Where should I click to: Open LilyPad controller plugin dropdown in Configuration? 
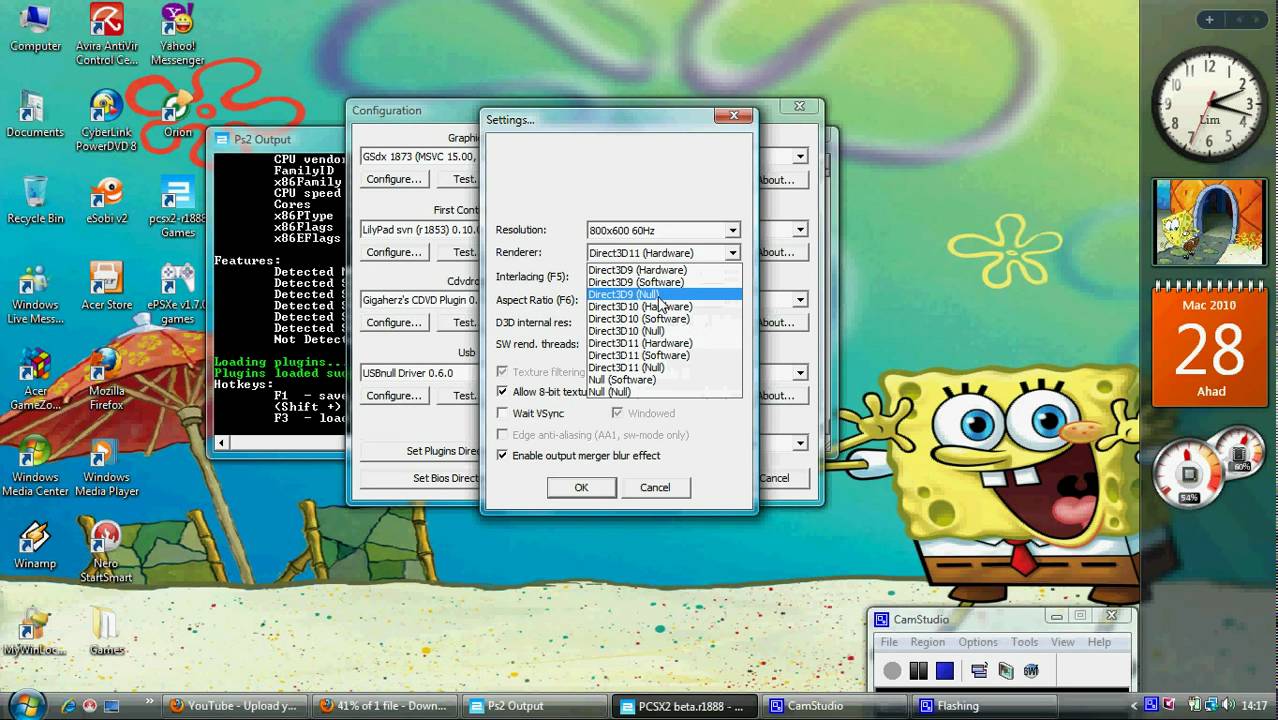[800, 230]
